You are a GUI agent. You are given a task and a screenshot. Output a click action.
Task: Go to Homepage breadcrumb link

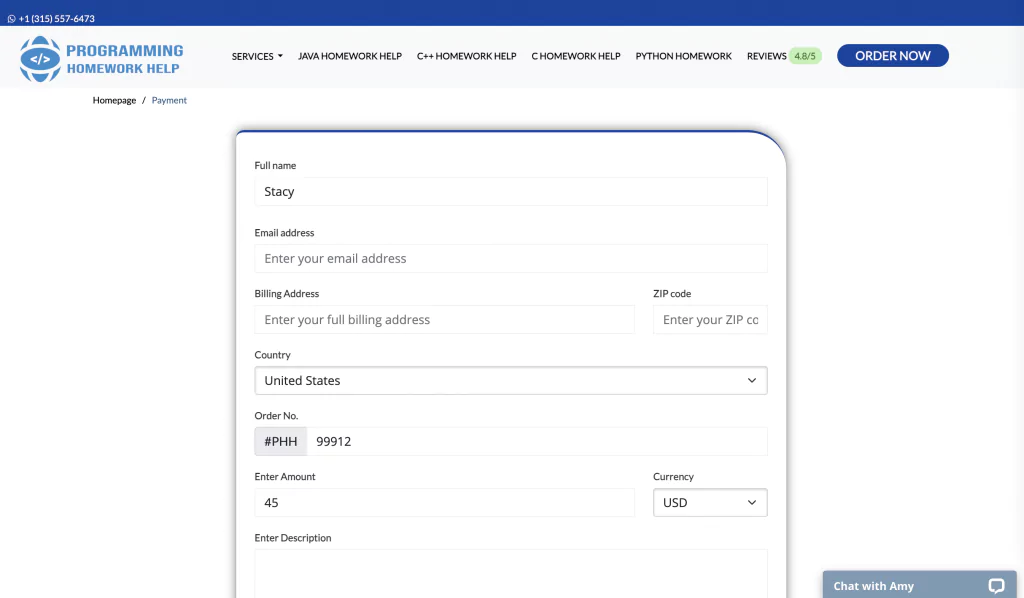coord(114,101)
